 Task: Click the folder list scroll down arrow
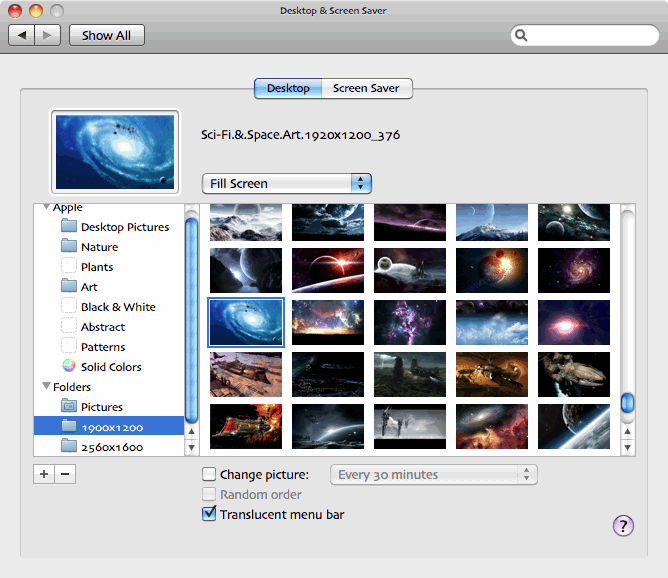pos(192,448)
